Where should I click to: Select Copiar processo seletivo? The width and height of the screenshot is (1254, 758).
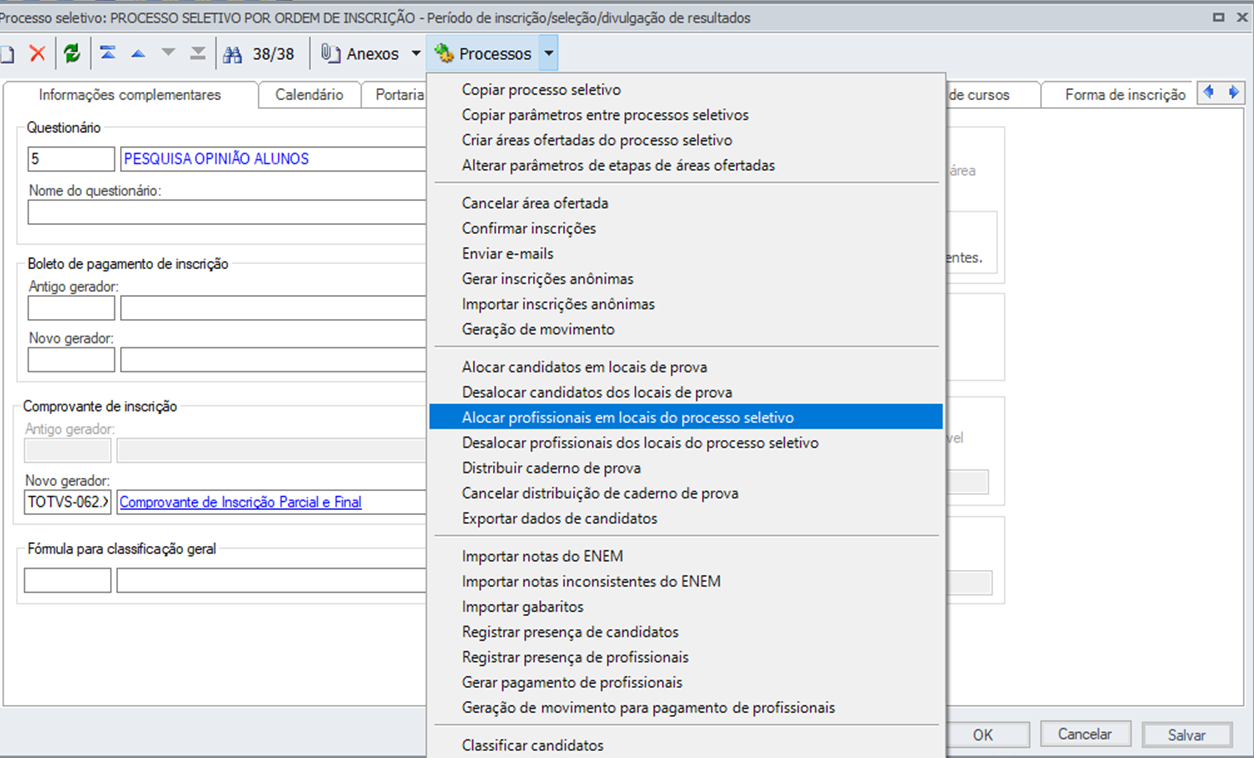(x=686, y=90)
